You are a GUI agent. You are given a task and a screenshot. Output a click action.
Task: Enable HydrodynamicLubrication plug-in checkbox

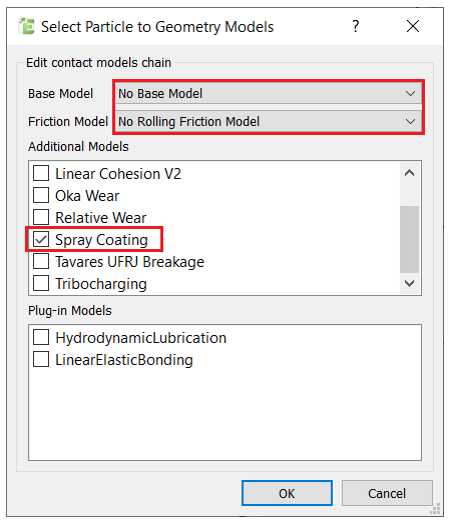point(41,338)
